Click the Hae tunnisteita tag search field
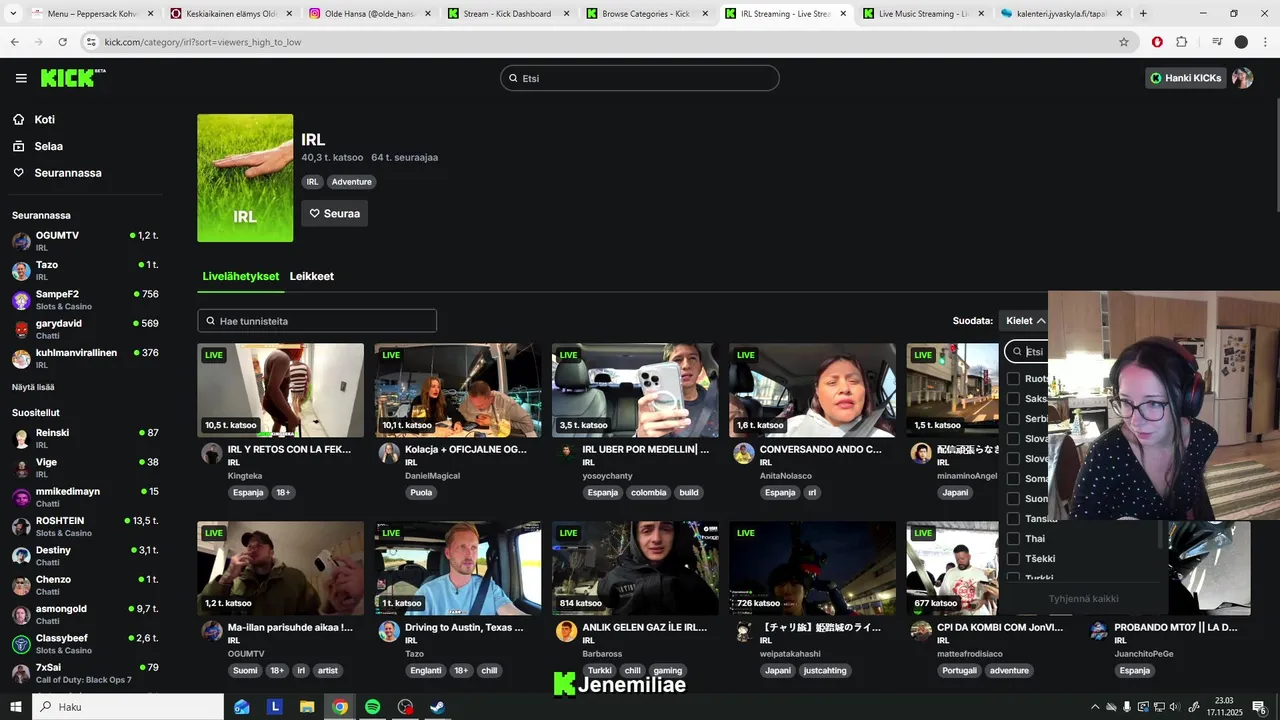Image resolution: width=1280 pixels, height=720 pixels. pyautogui.click(x=317, y=321)
